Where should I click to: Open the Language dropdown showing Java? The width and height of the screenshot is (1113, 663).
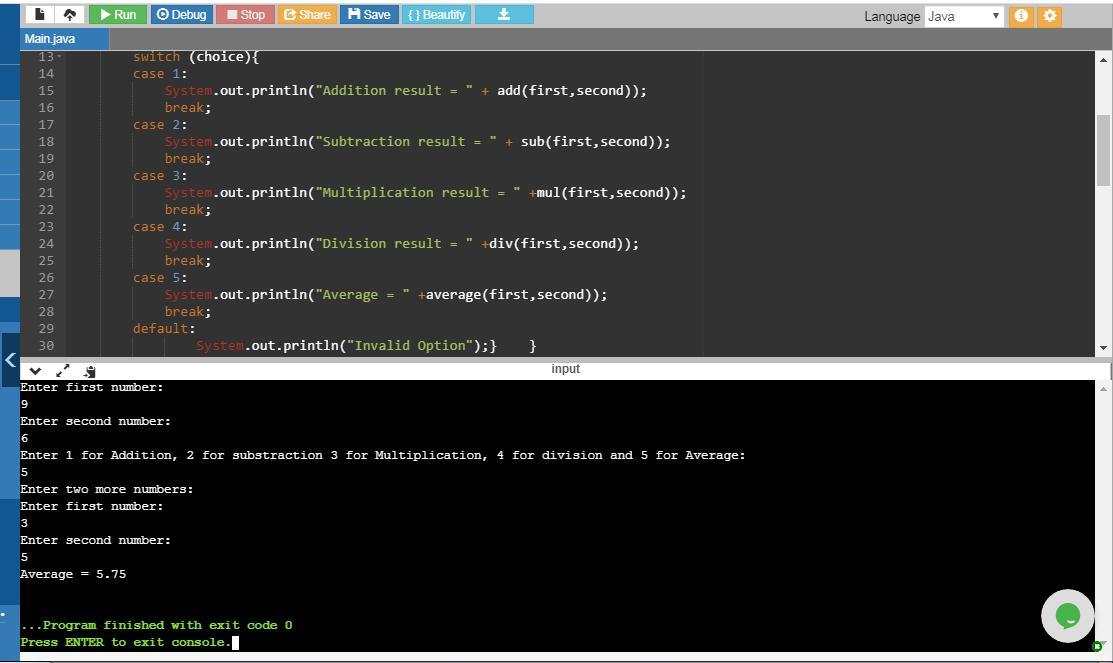point(964,16)
